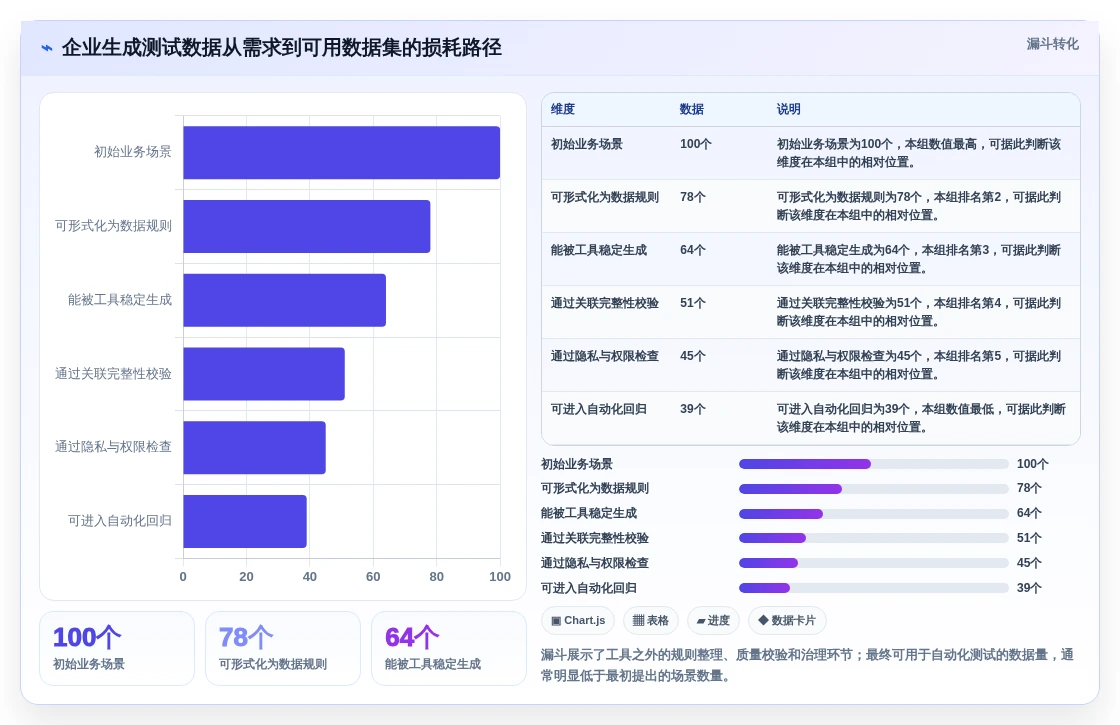Click the 通过隐私与权限检查 progress bar
Viewport: 1120px width, 725px height.
click(x=873, y=563)
